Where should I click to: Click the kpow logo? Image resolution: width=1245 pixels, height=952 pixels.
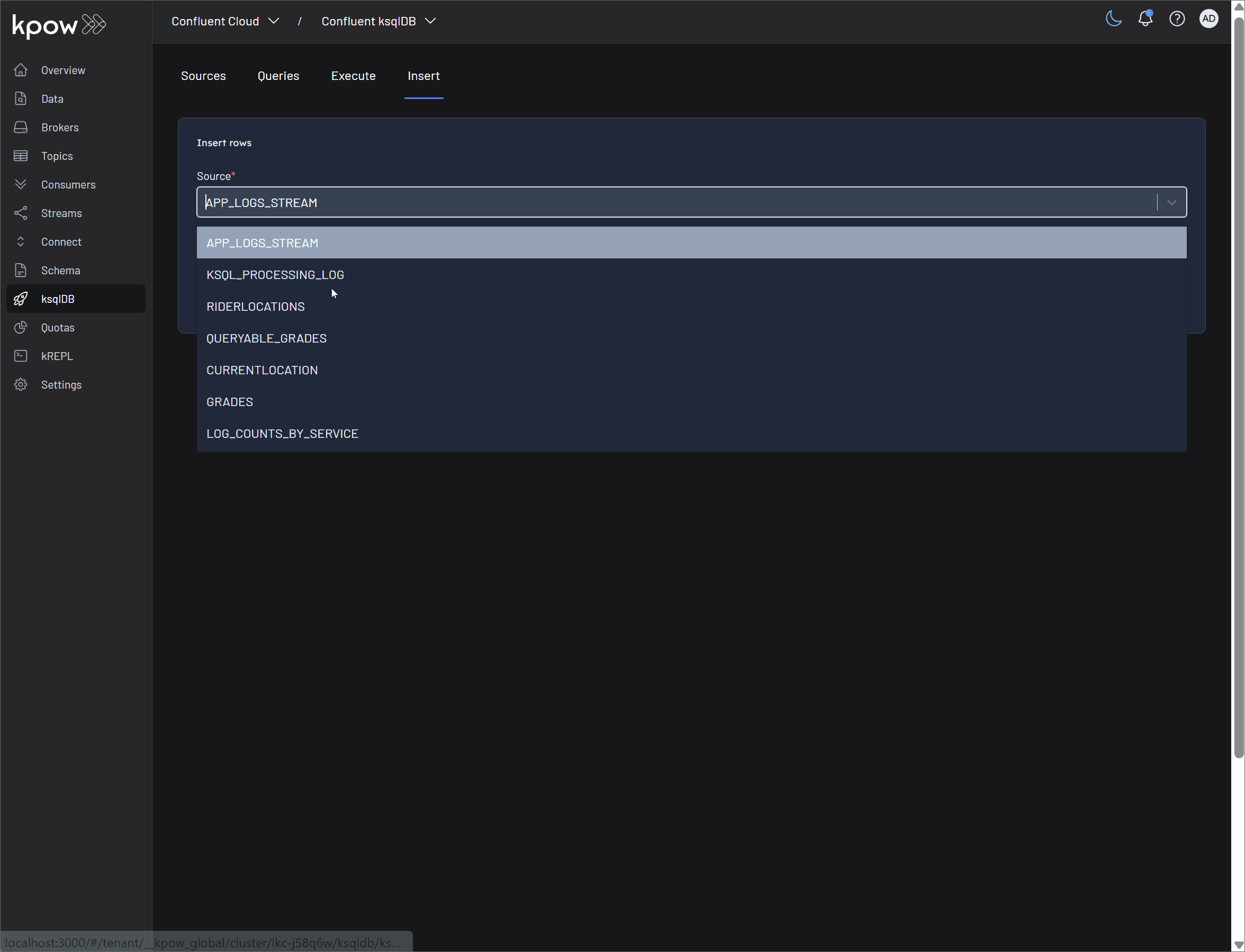pyautogui.click(x=59, y=25)
